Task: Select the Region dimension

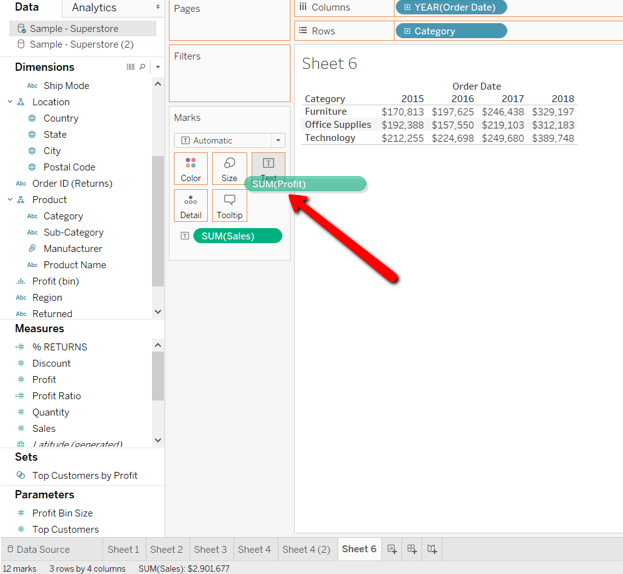Action: coord(47,298)
